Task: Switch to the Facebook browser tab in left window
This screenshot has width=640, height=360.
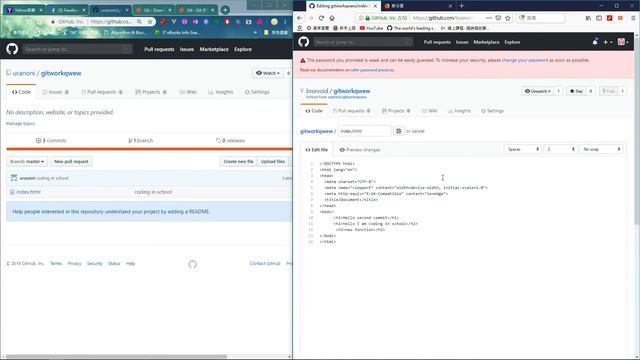Action: pos(67,10)
